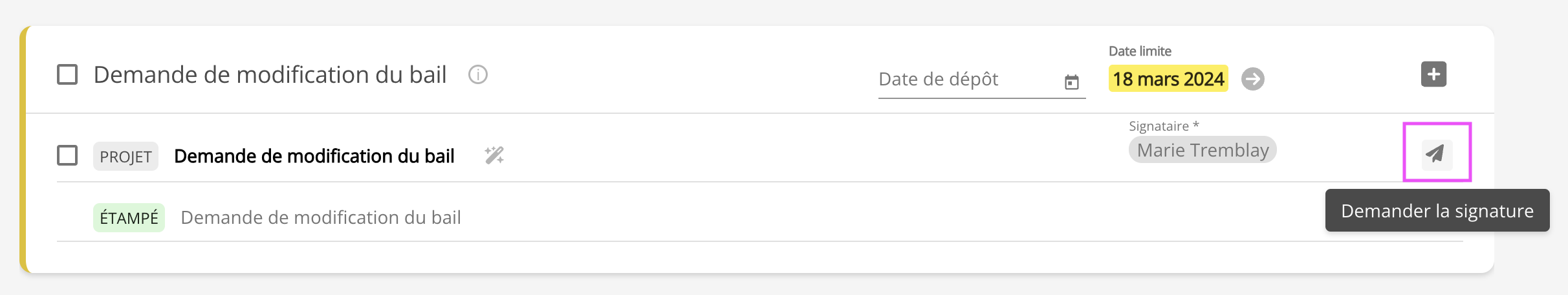
Task: Click the paper plane signature request icon
Action: [x=1437, y=154]
